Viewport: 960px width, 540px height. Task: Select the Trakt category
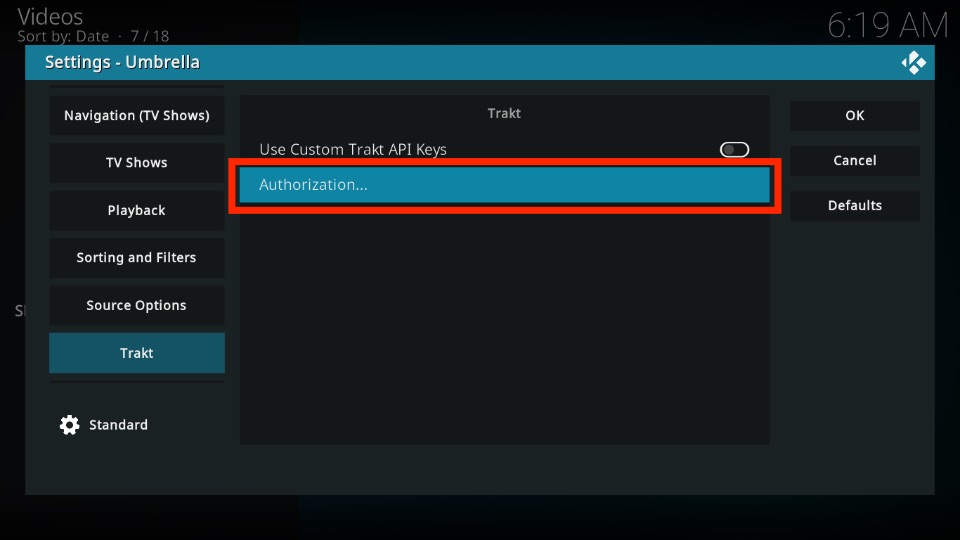tap(137, 353)
